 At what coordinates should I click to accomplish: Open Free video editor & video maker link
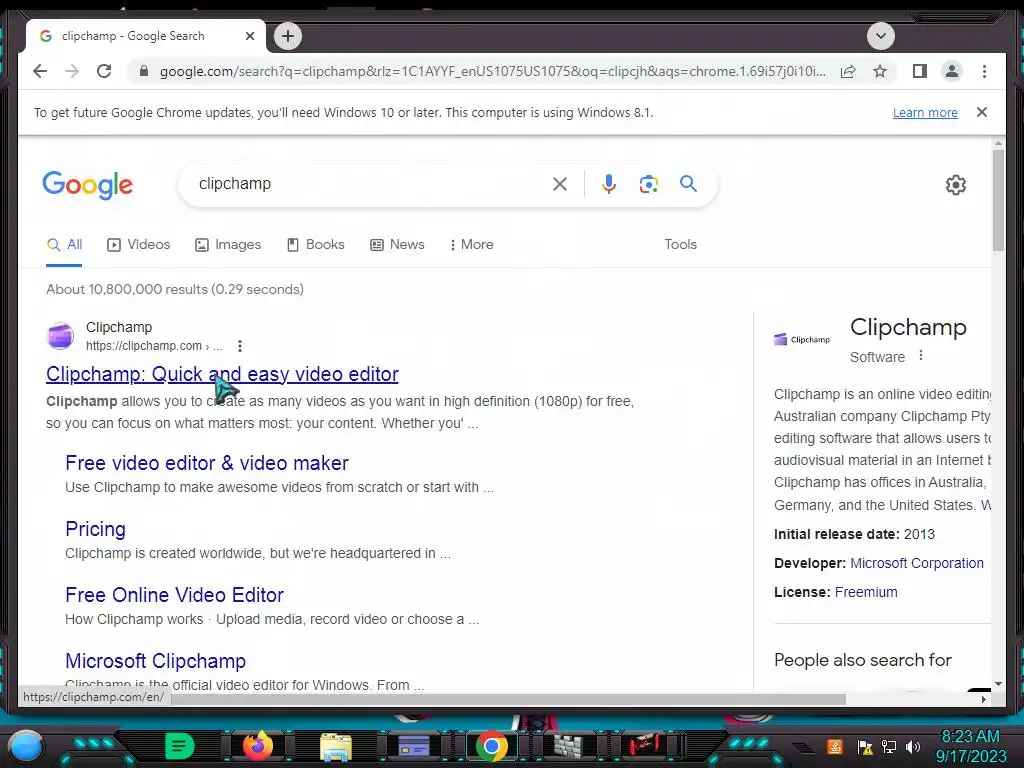pos(206,463)
